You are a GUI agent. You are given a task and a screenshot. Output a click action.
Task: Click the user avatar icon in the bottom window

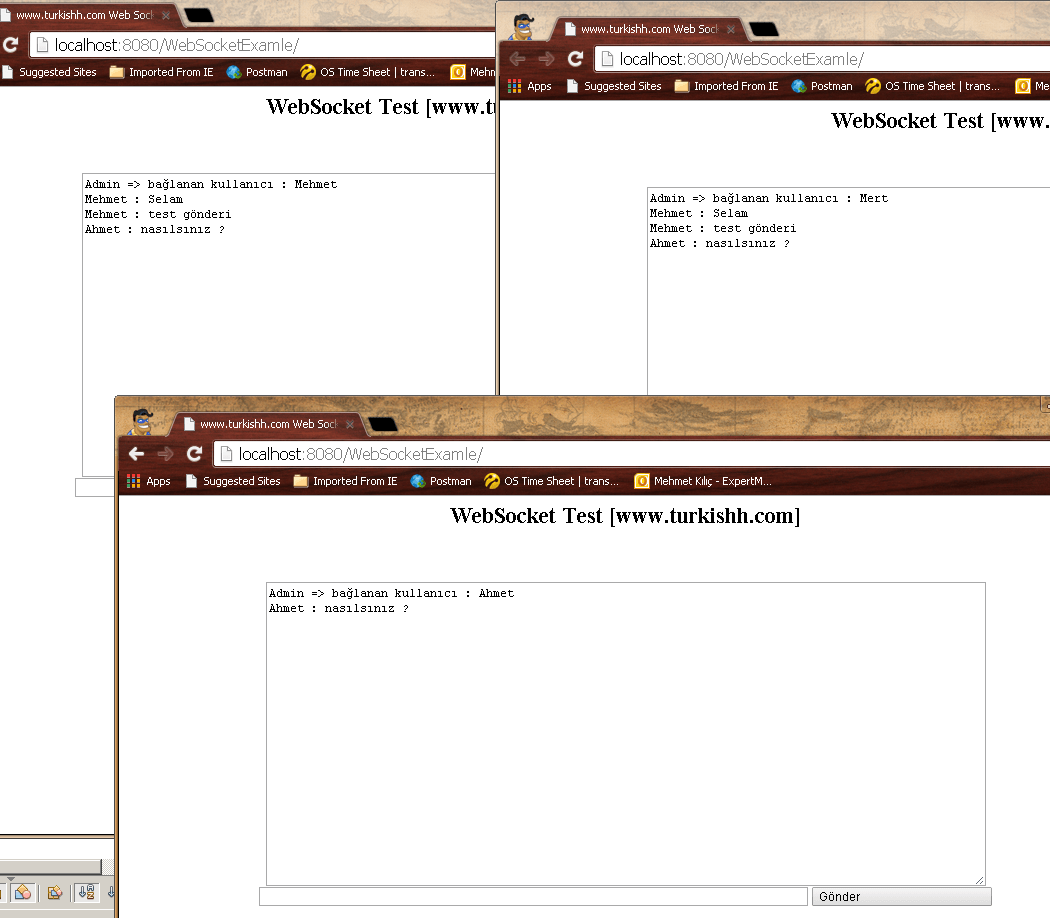[143, 421]
